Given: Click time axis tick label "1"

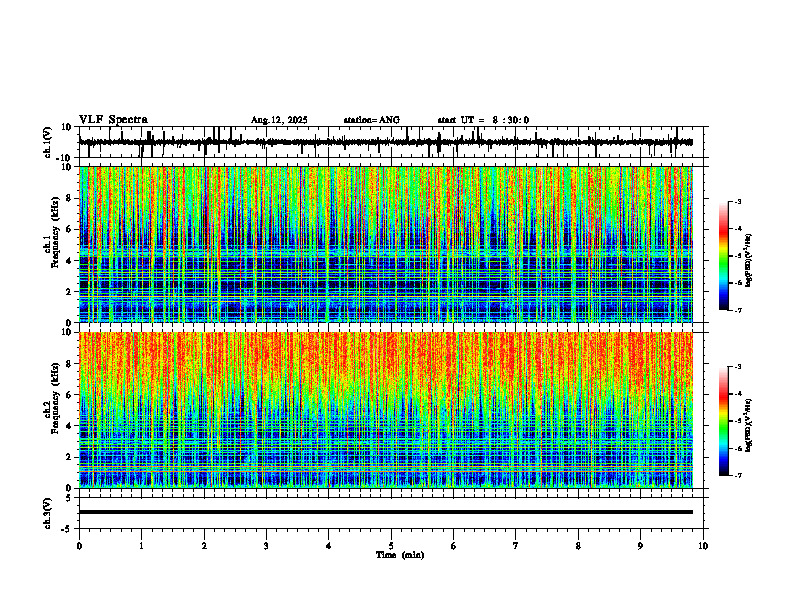Looking at the screenshot, I should pos(141,546).
